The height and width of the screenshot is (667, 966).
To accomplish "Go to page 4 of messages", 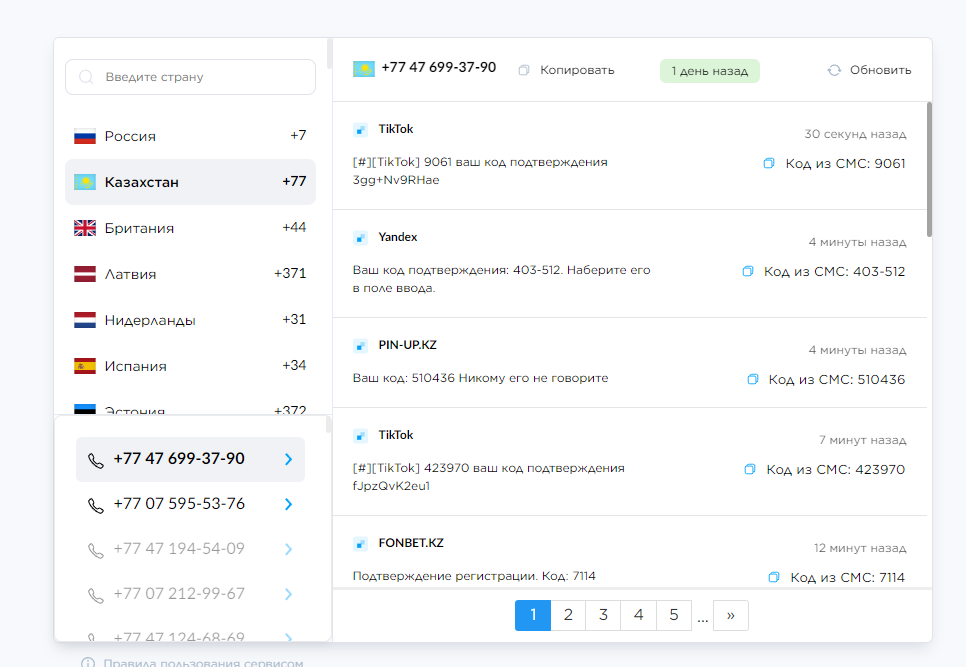I will [x=638, y=615].
